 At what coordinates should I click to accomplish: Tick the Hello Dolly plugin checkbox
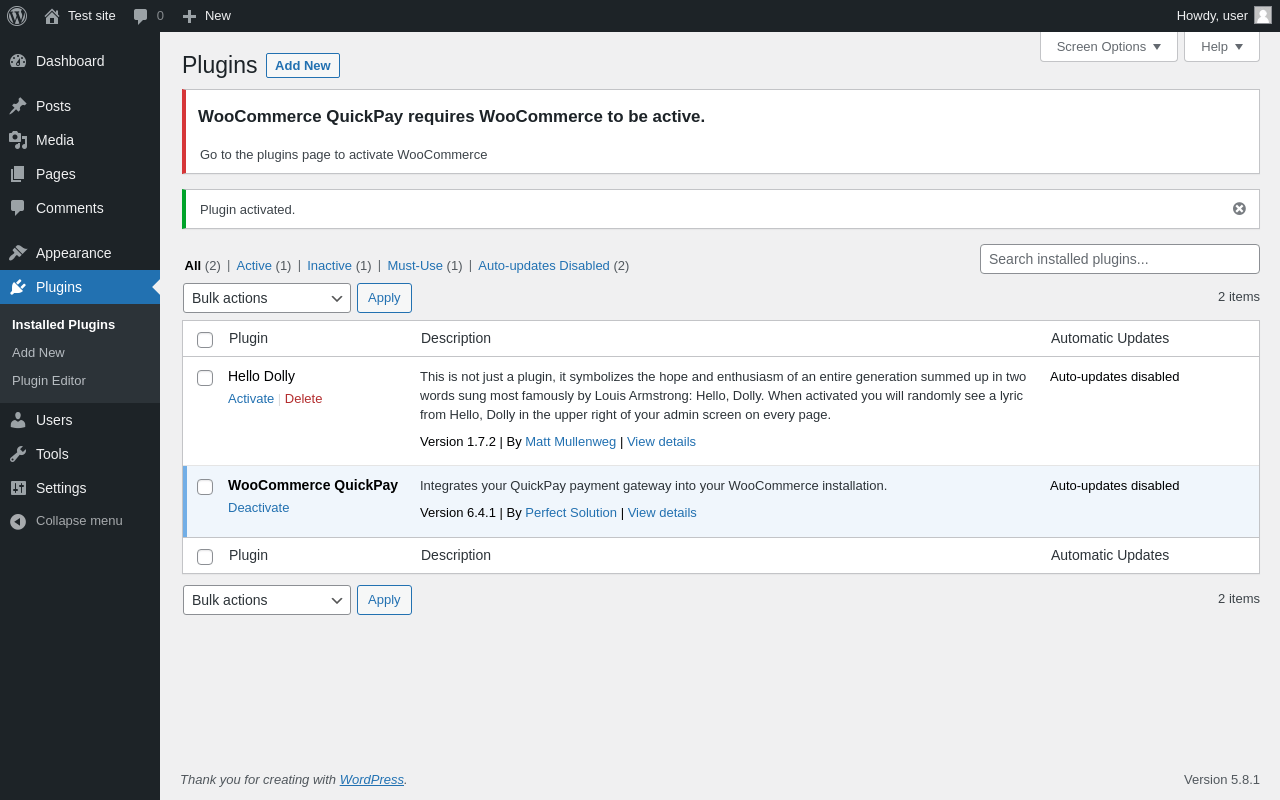(205, 378)
